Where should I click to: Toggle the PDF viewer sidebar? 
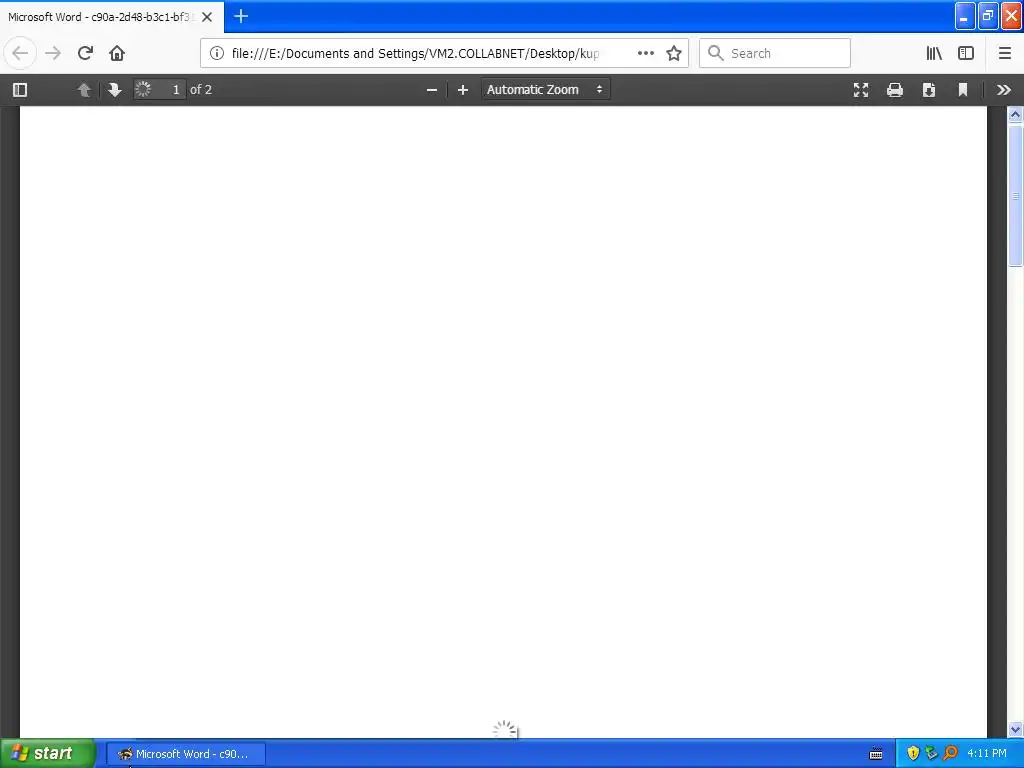[20, 89]
